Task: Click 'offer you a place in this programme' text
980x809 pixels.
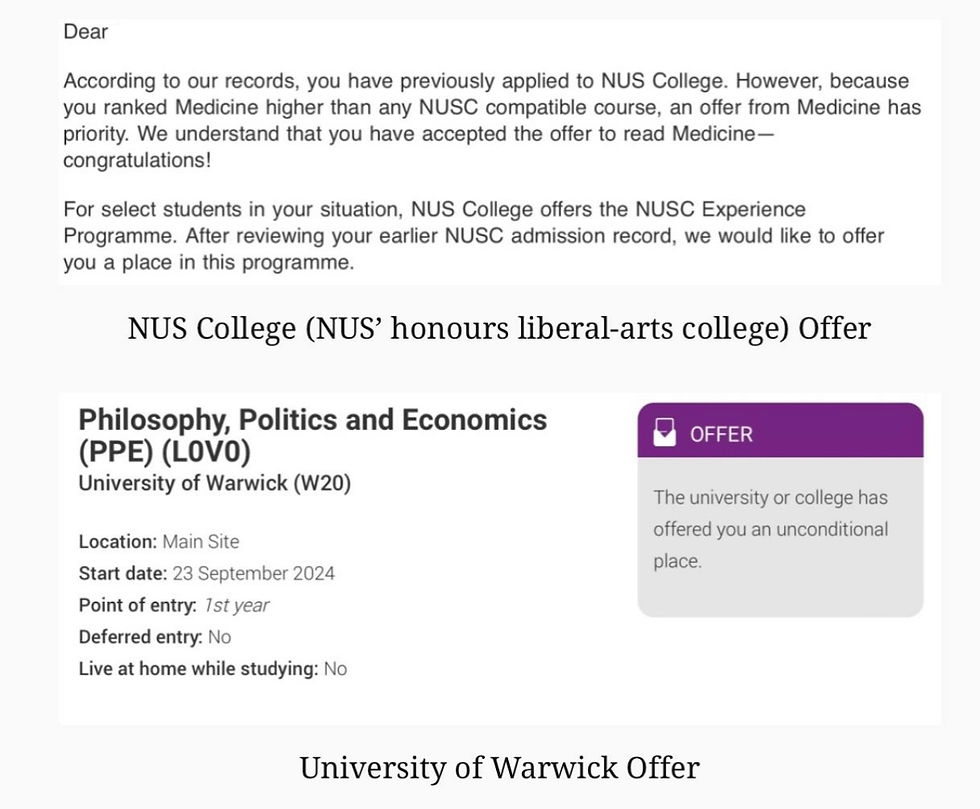Action: click(208, 263)
